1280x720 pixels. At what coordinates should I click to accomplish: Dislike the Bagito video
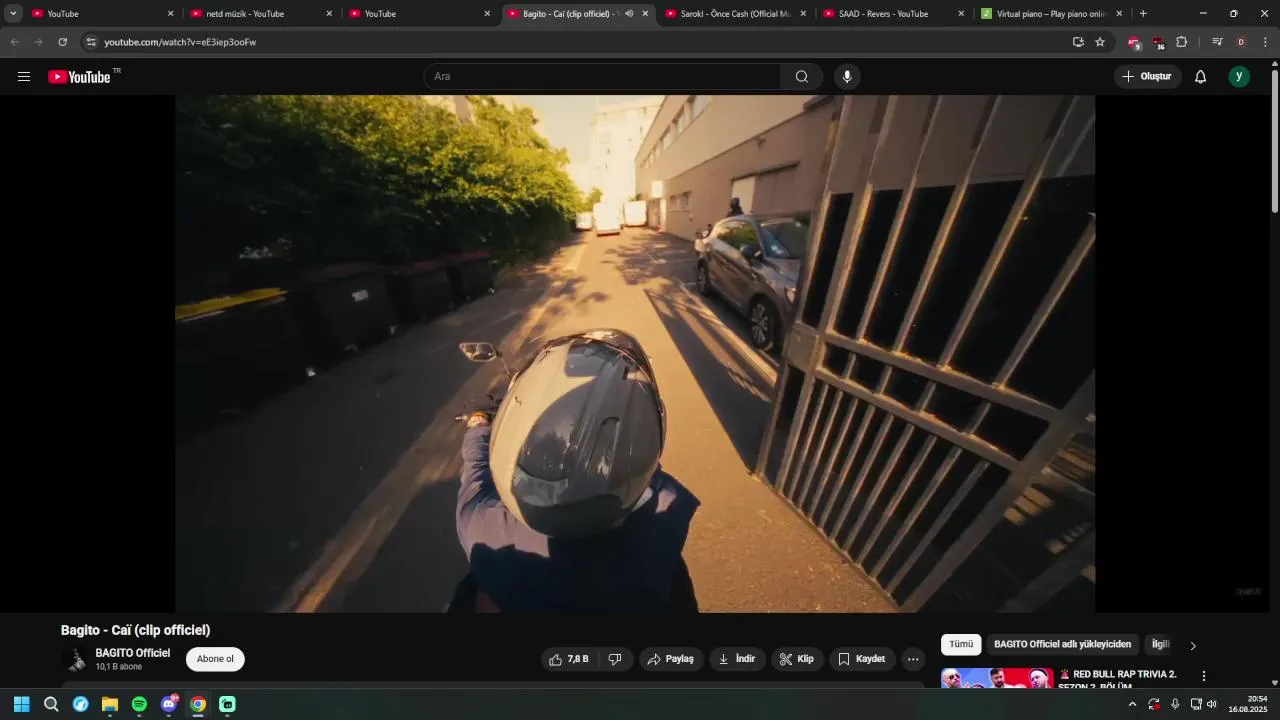(615, 659)
